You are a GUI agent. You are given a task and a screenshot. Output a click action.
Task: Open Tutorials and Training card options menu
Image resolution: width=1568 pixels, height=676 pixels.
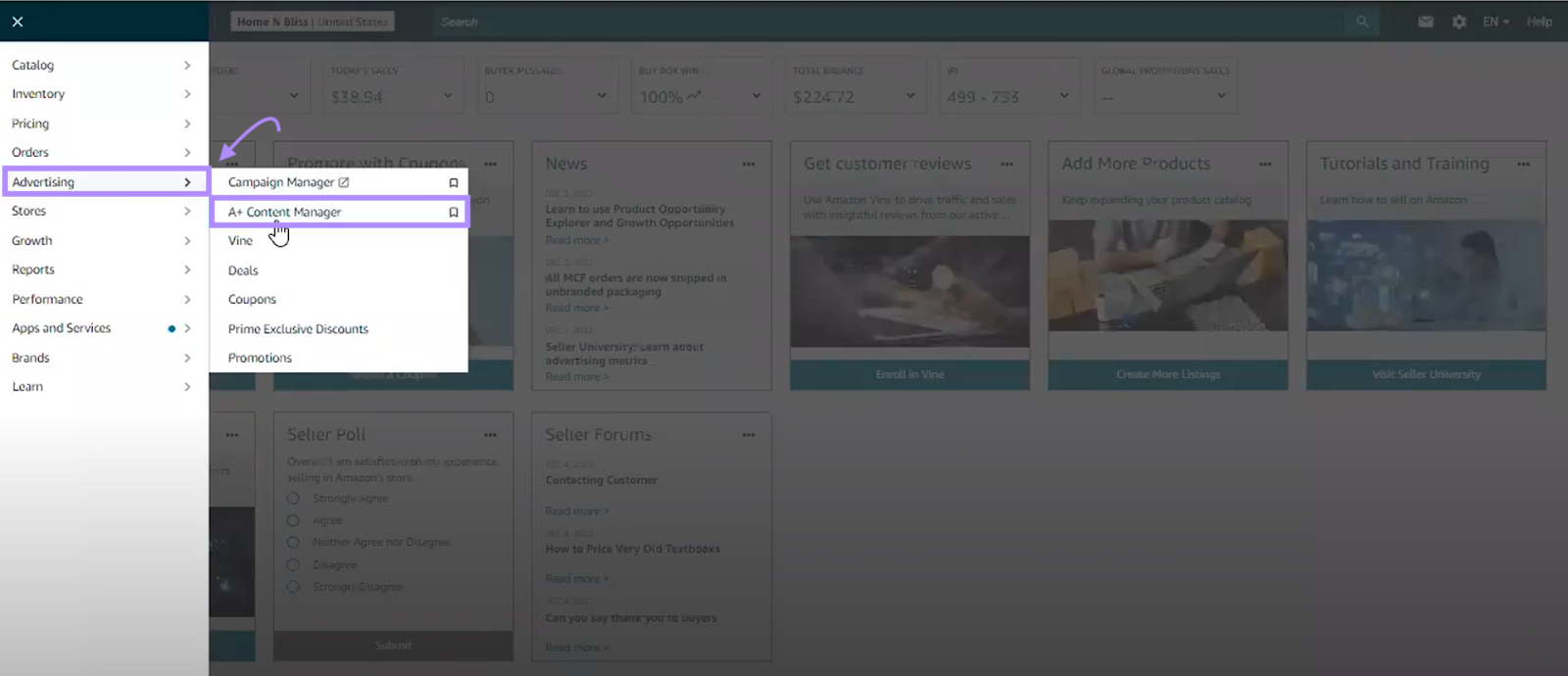coord(1523,165)
